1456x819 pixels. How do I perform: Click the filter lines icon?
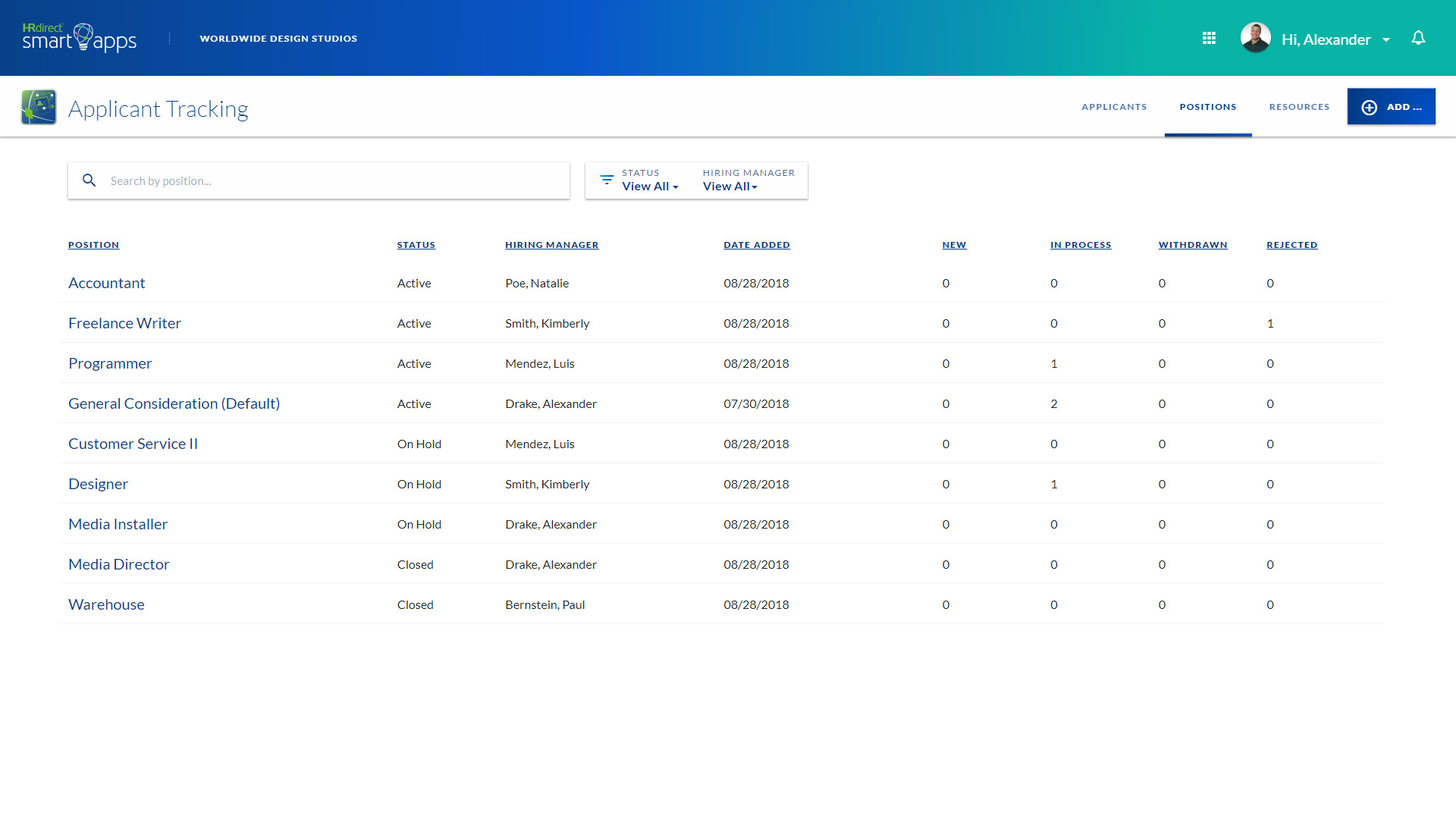tap(607, 180)
